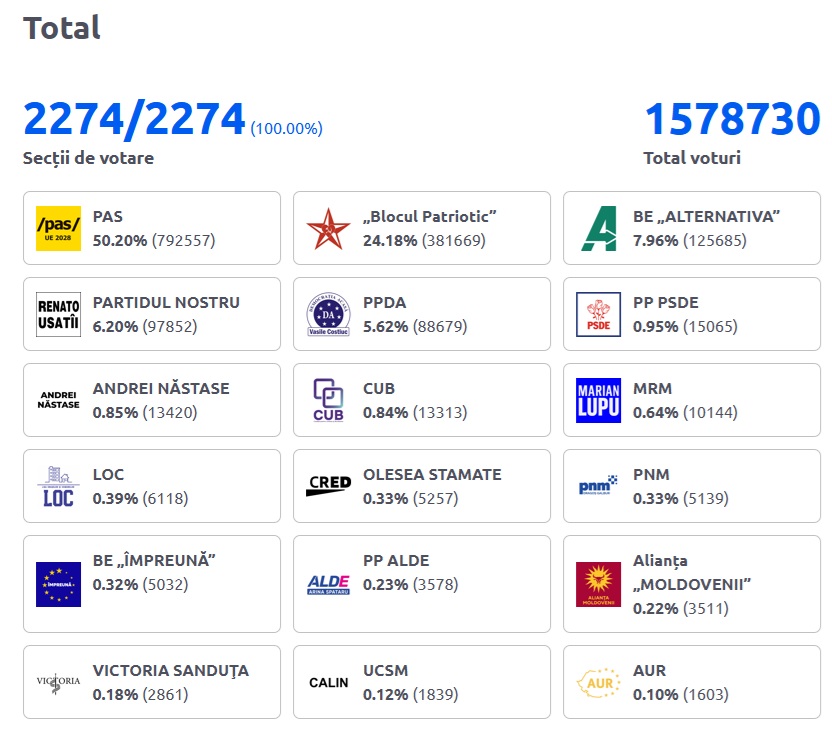
Task: Click the AUR gold logo
Action: point(598,682)
